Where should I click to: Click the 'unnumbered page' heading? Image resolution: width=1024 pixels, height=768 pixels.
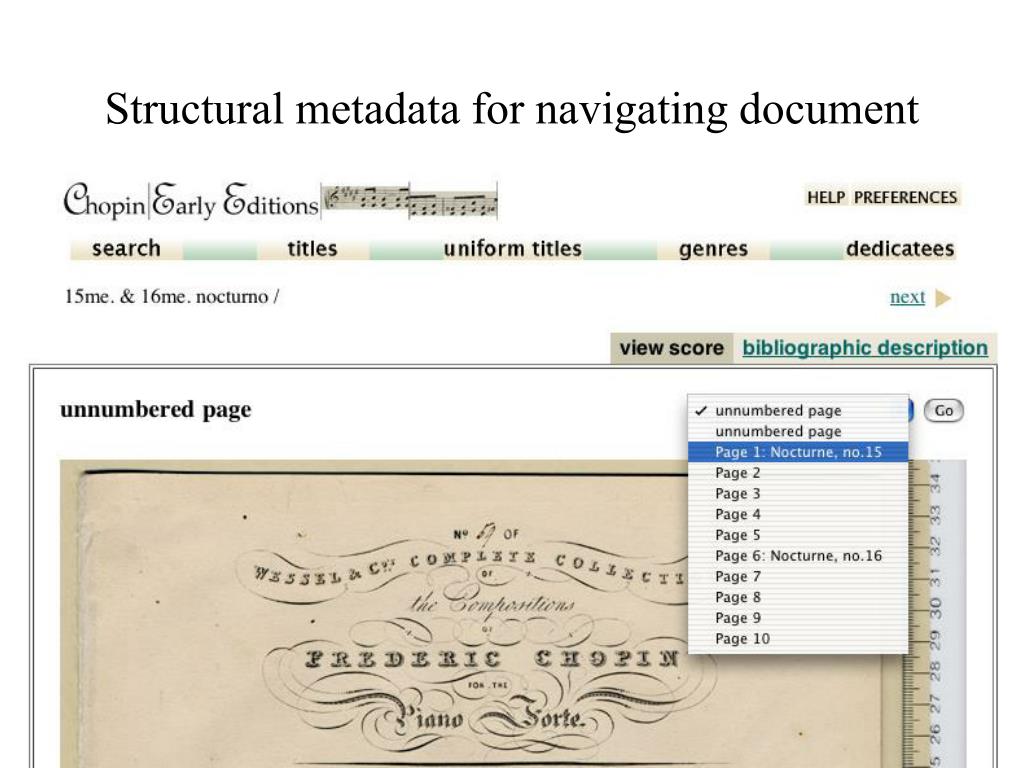click(155, 410)
